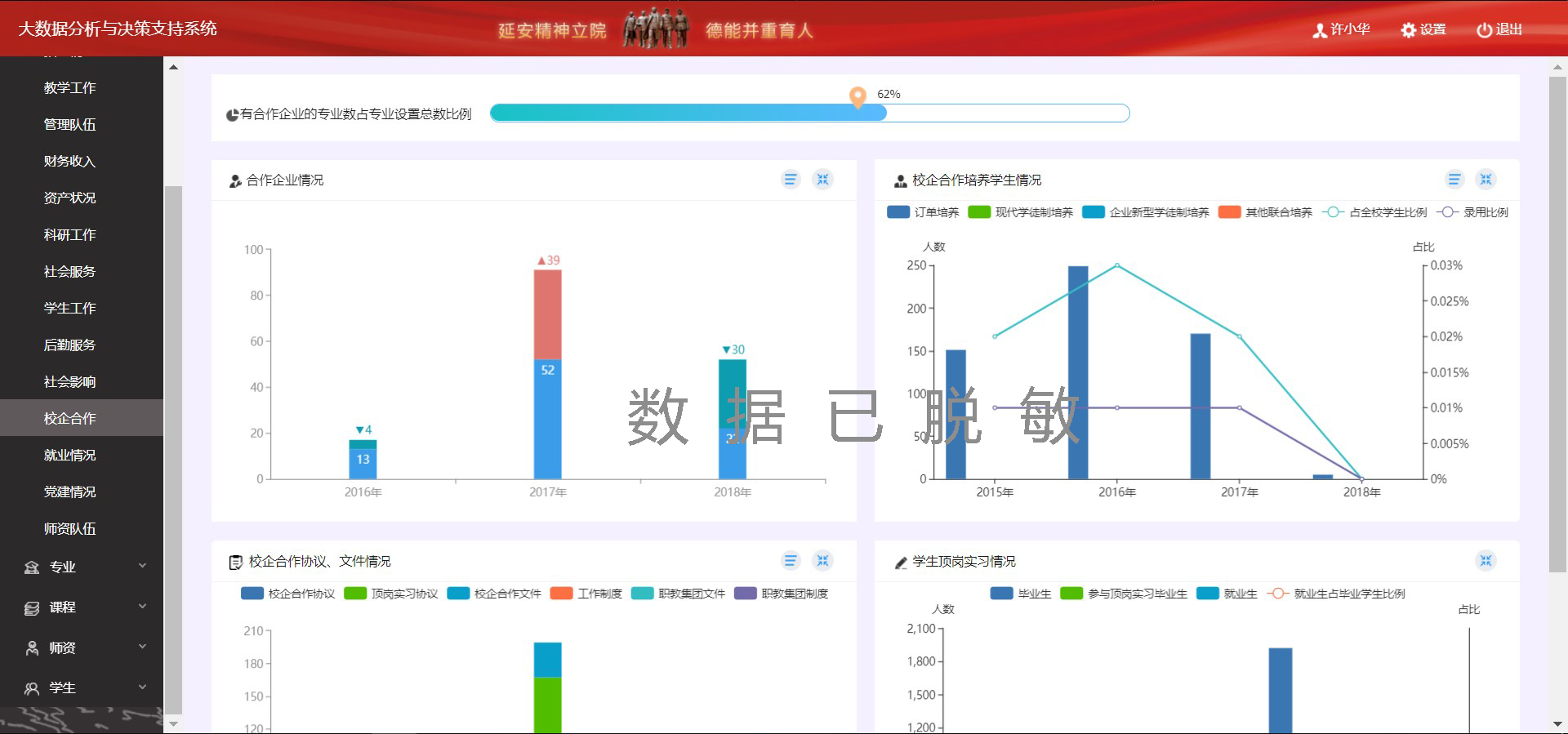Viewport: 1568px width, 734px height.
Task: Click user name 许小华 in header
Action: (x=1341, y=30)
